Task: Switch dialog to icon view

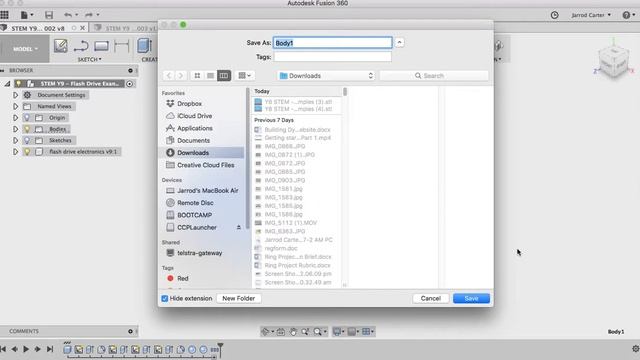Action: 197,76
